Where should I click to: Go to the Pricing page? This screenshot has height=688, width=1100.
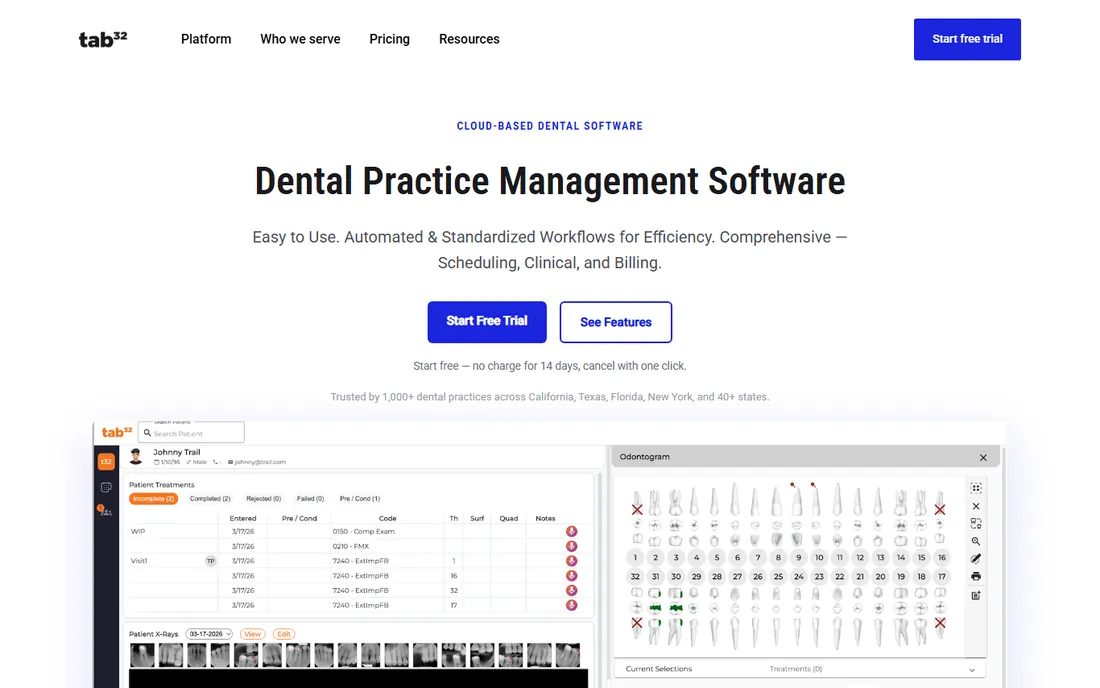[389, 39]
